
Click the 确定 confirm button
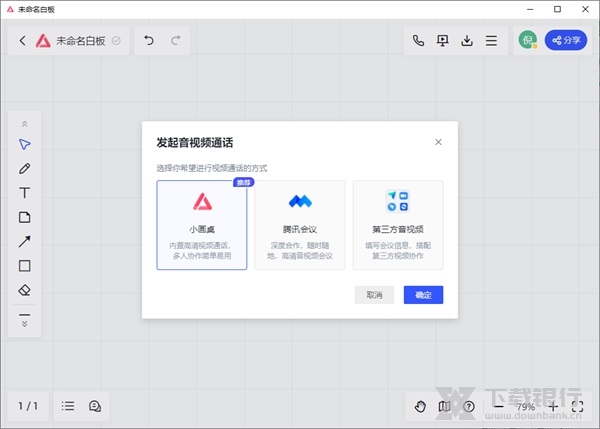coord(423,295)
